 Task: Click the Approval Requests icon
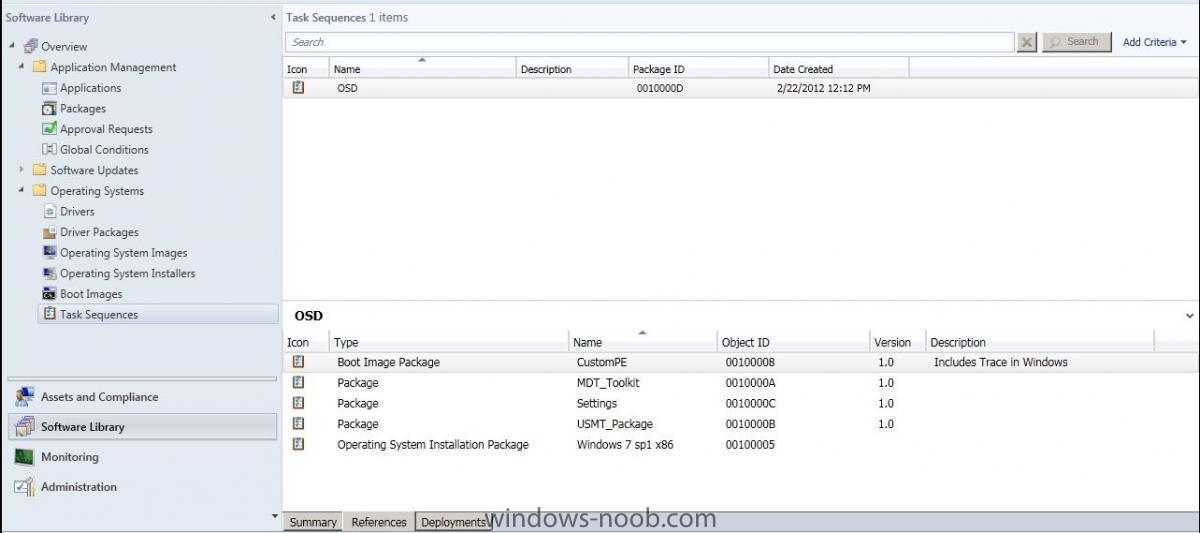pyautogui.click(x=50, y=129)
